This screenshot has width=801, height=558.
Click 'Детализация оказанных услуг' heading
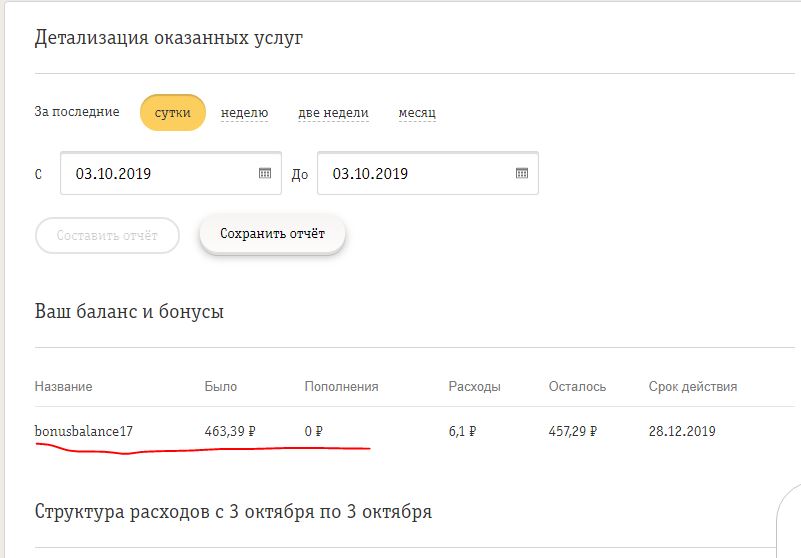click(x=169, y=38)
